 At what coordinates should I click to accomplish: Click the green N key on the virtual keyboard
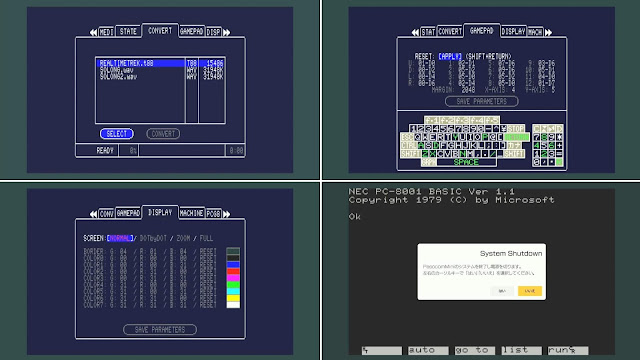pyautogui.click(x=463, y=154)
